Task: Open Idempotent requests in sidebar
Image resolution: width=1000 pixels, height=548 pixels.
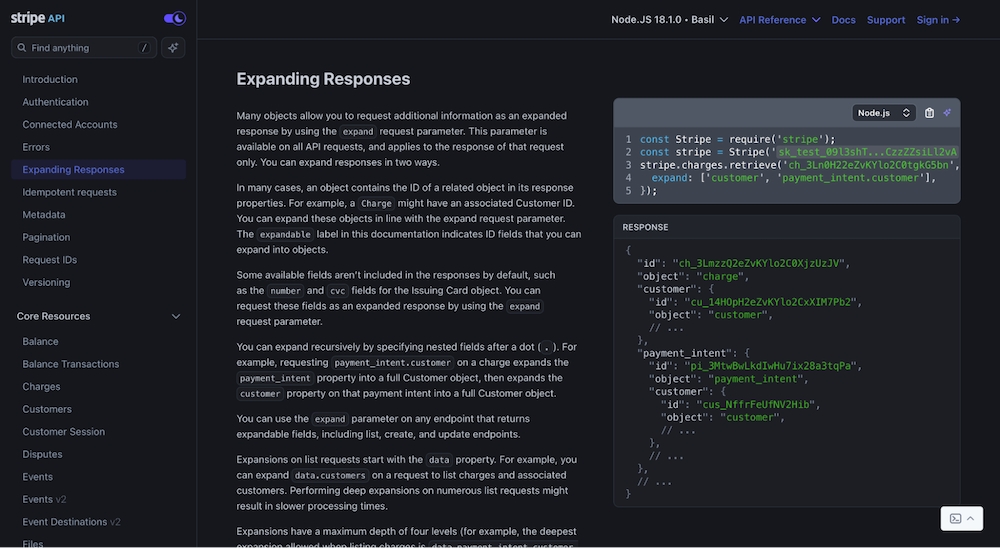Action: click(x=69, y=192)
